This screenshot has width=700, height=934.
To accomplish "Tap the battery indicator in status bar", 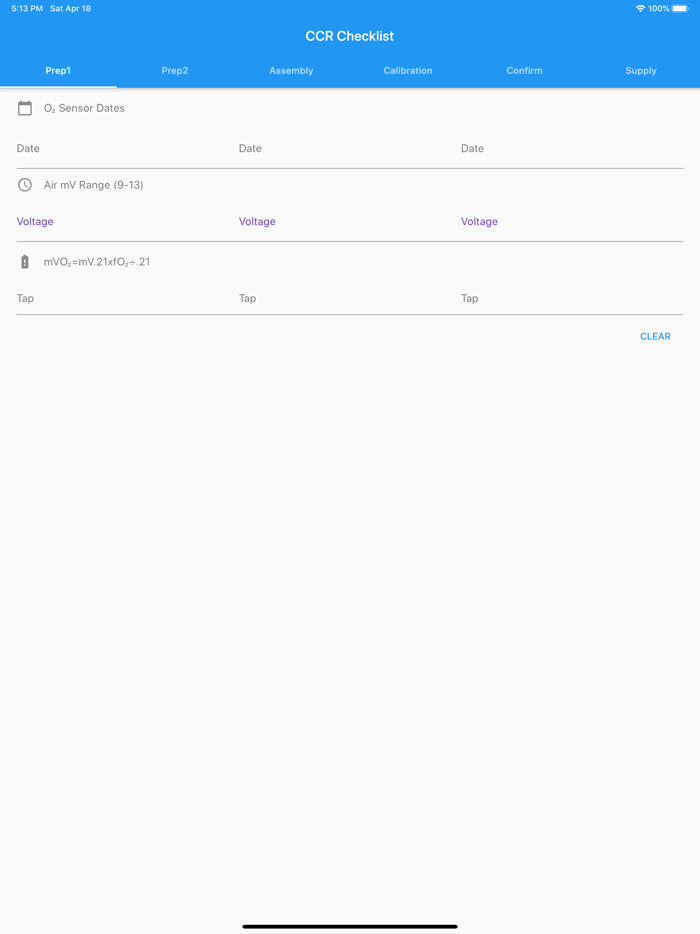I will coord(680,9).
